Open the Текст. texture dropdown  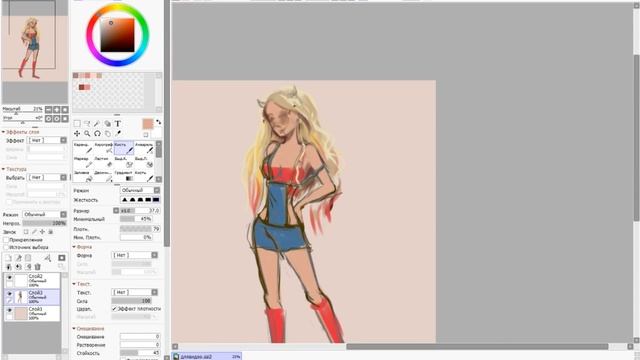click(135, 292)
